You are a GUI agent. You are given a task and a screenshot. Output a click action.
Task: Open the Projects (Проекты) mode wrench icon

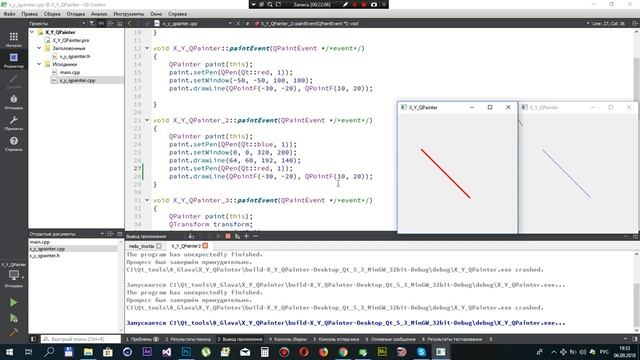click(13, 122)
